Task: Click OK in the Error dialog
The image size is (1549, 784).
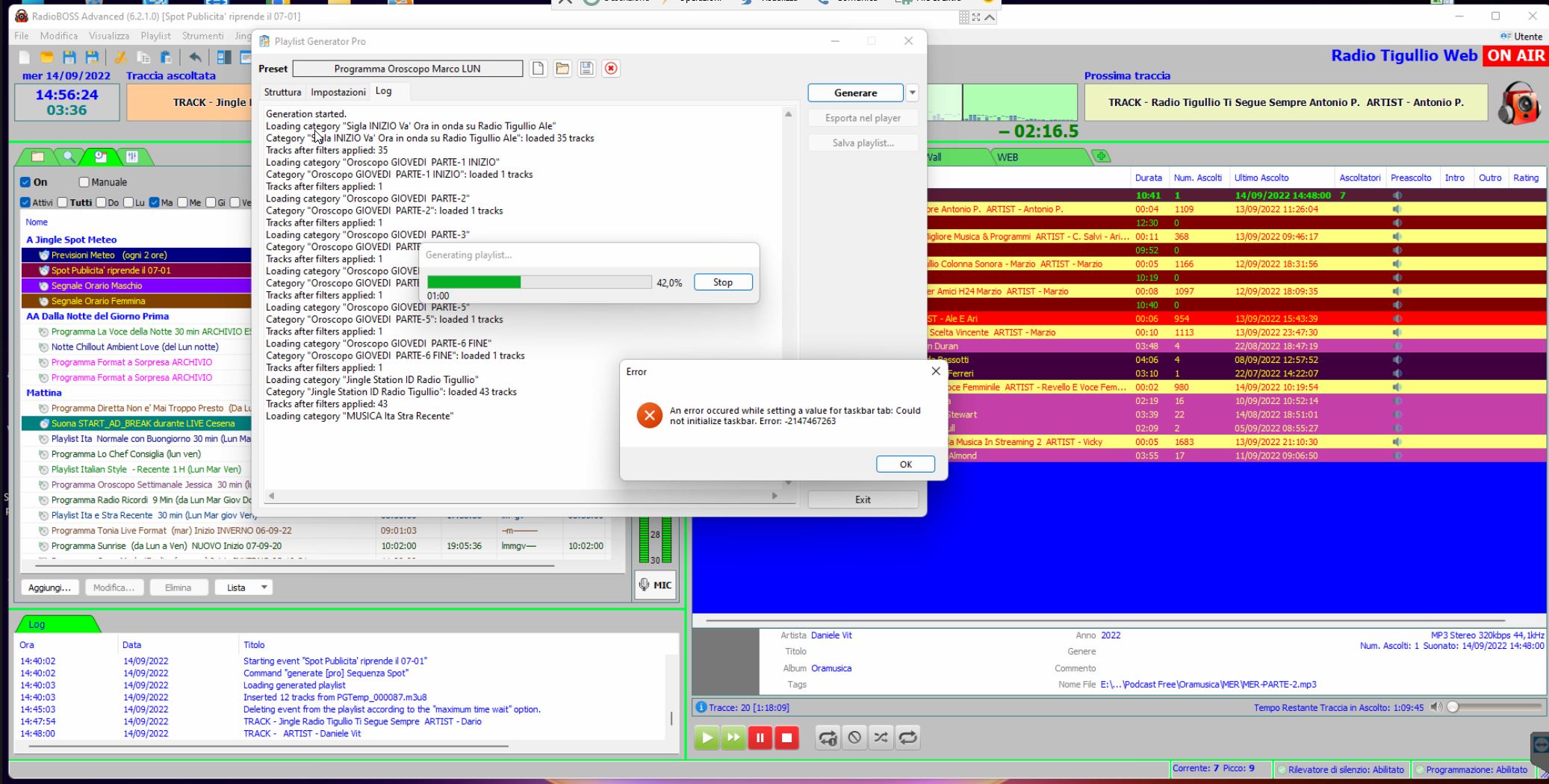Action: pos(905,464)
